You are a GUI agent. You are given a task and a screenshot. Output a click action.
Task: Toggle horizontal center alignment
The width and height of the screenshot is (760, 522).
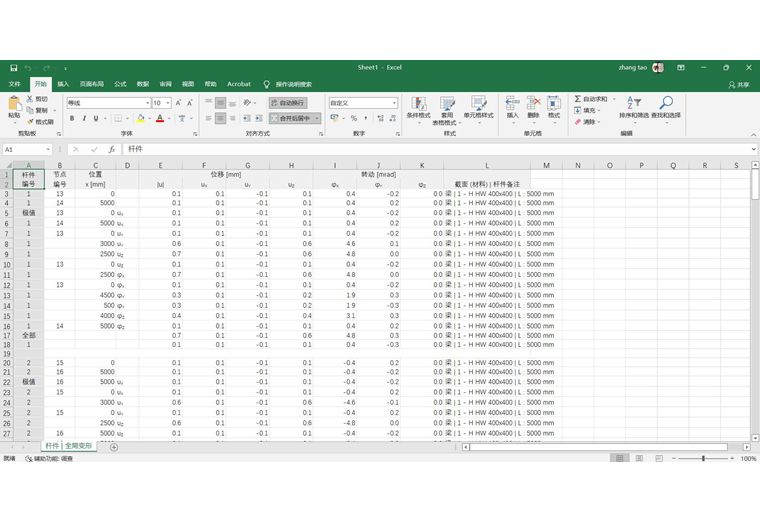[221, 118]
